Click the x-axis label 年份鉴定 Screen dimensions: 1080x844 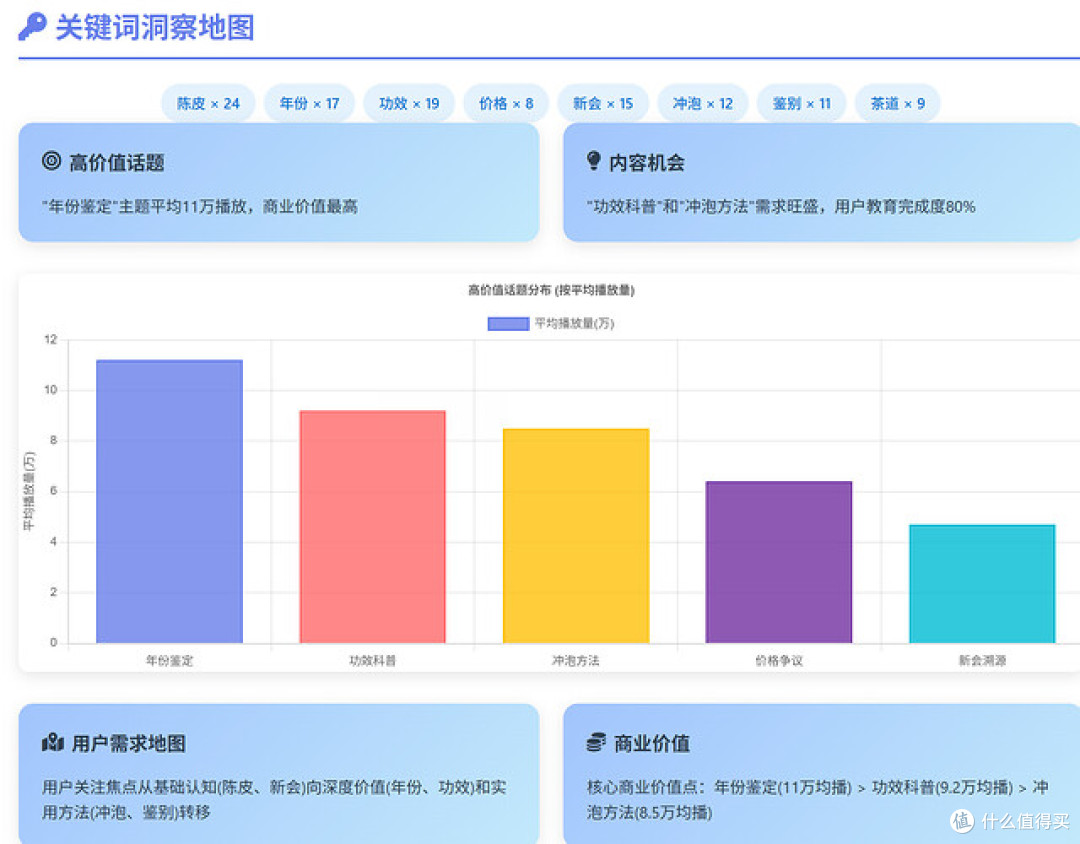click(169, 661)
